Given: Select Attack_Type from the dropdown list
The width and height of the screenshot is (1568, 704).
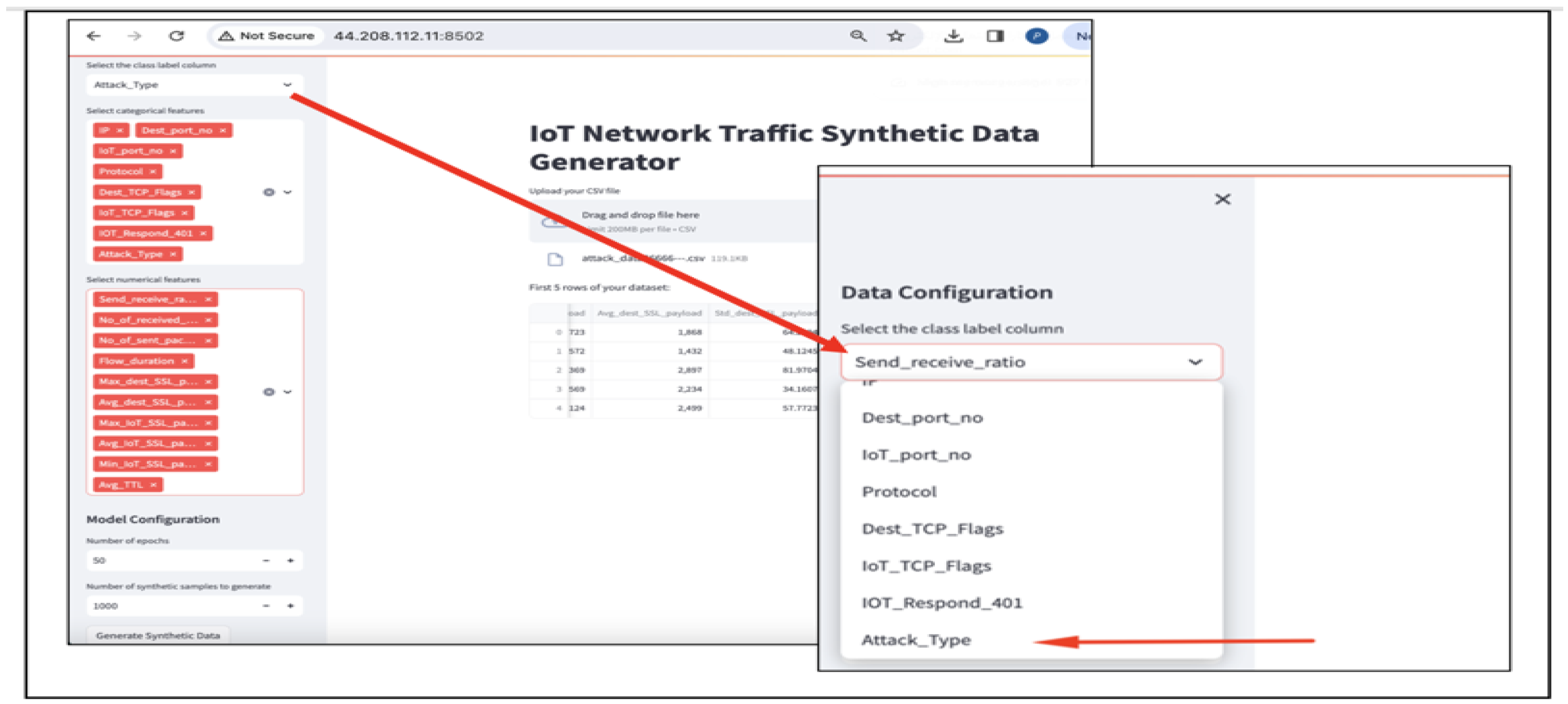Looking at the screenshot, I should click(x=916, y=640).
